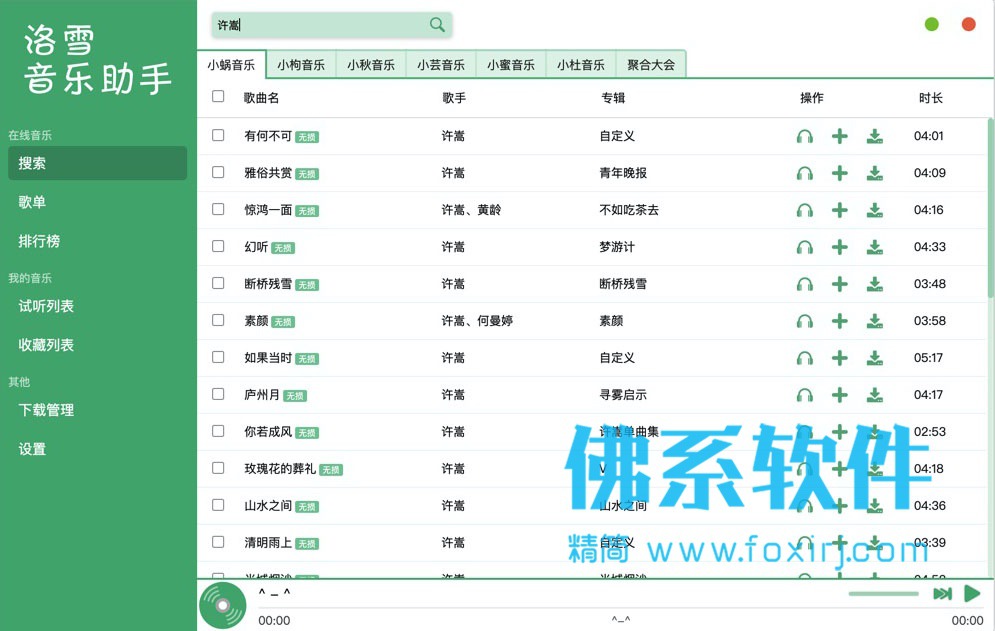This screenshot has width=995, height=631.
Task: Download the song 如果当时
Action: click(x=874, y=358)
